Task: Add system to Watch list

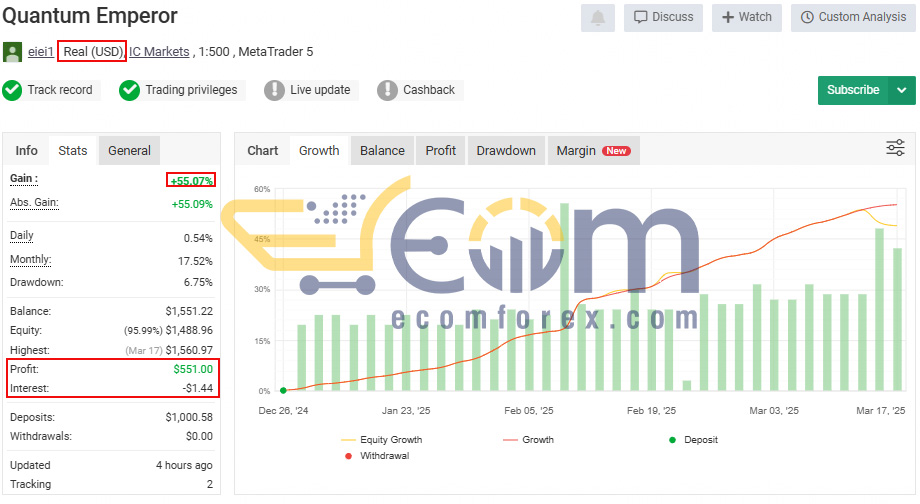Action: pos(746,18)
